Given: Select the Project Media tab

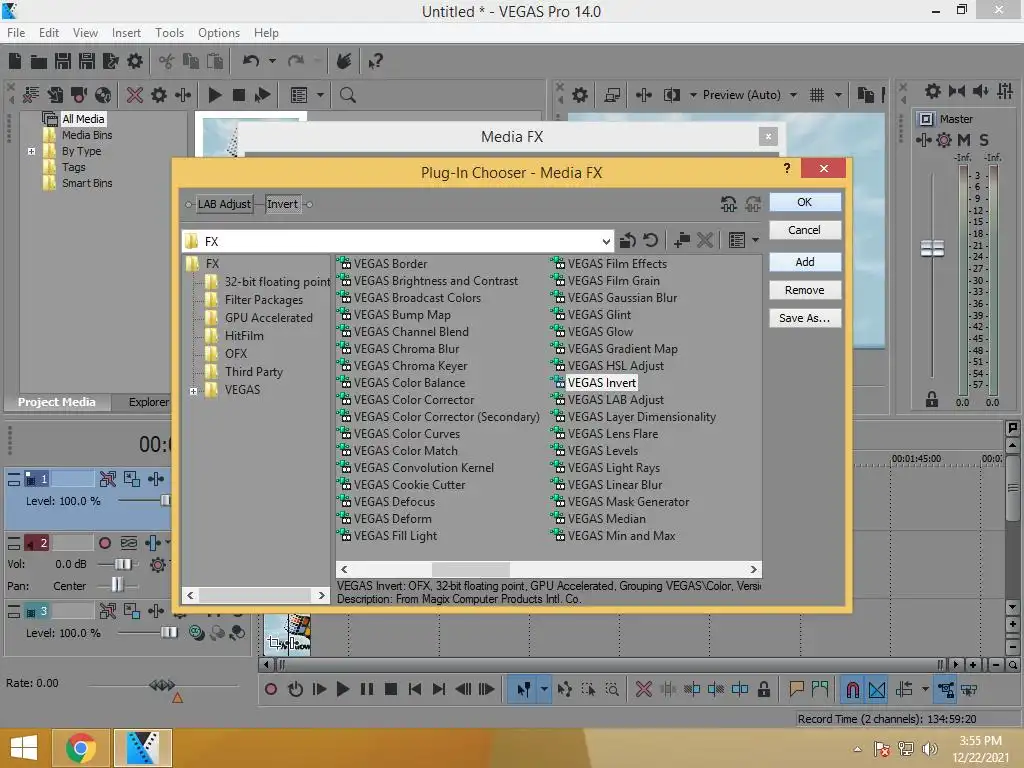Looking at the screenshot, I should tap(57, 402).
